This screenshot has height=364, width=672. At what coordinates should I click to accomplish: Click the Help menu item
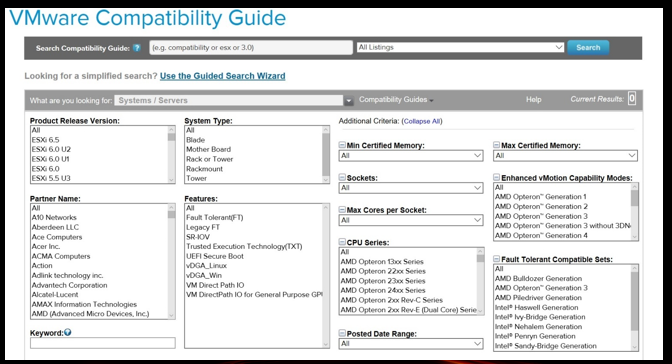coord(534,99)
